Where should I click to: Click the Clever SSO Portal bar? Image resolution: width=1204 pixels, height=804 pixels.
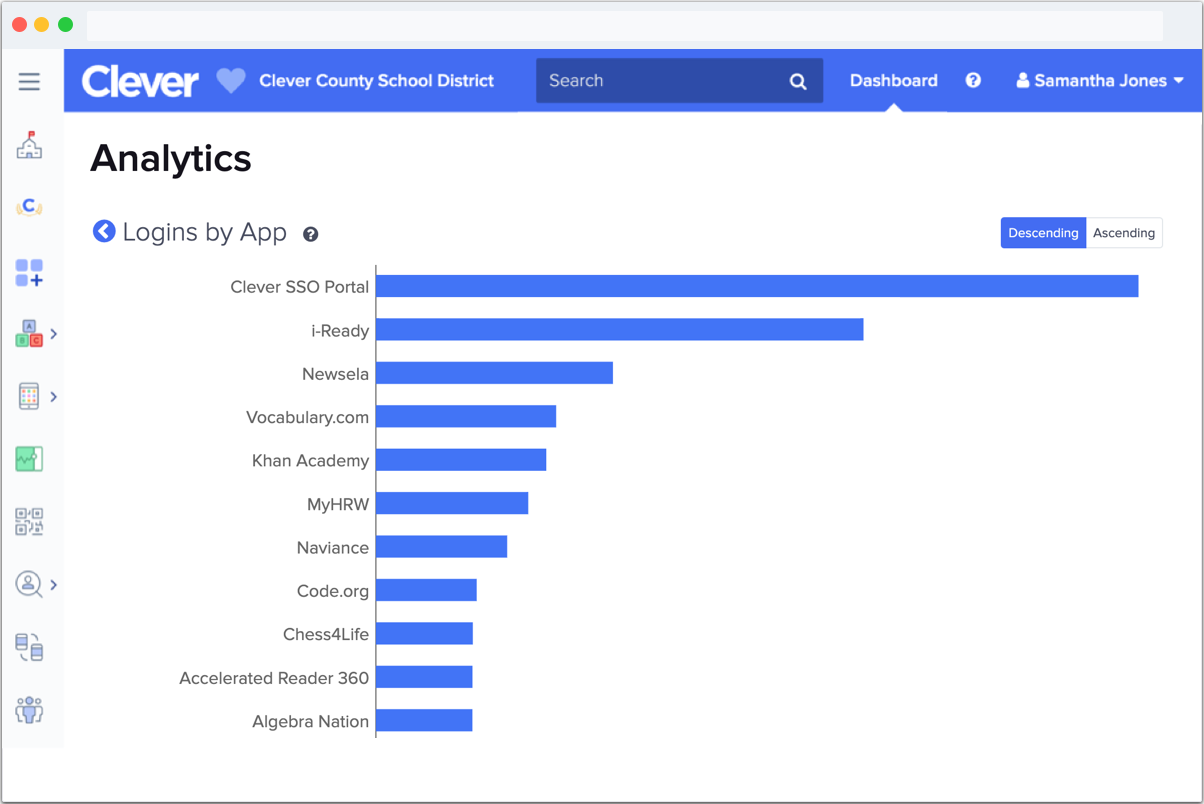point(757,286)
